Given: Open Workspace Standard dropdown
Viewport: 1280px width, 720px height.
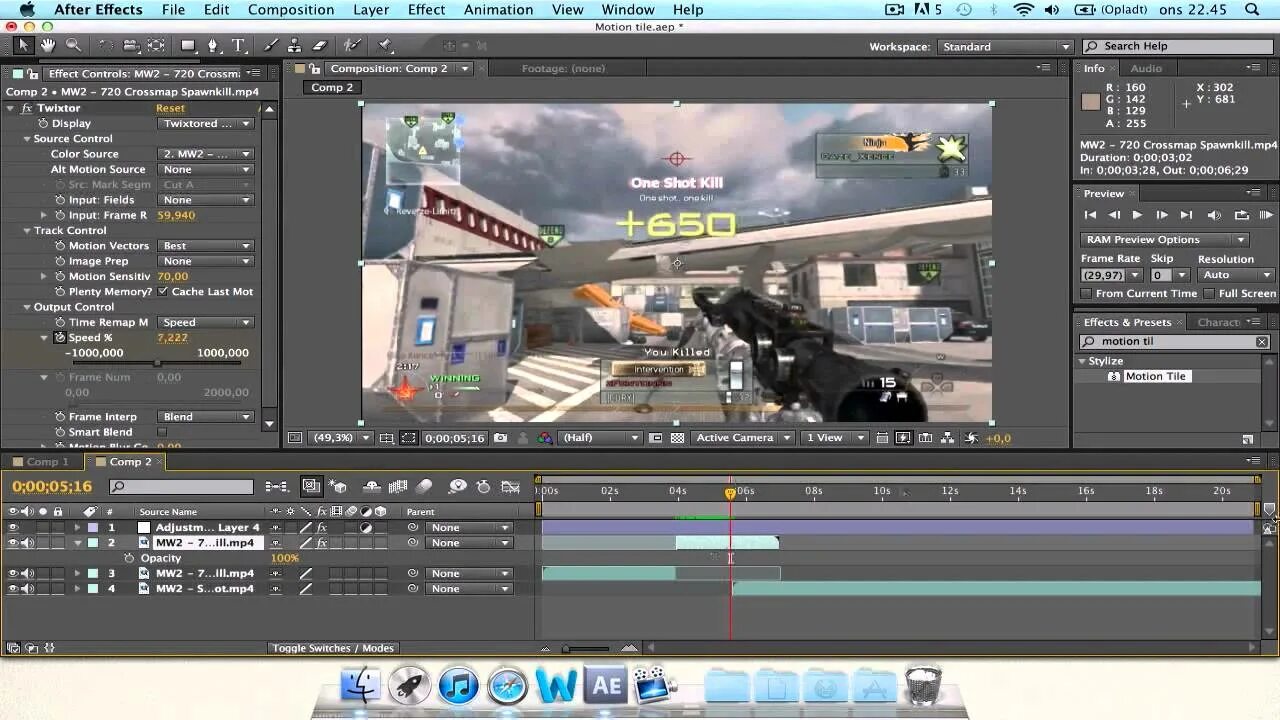Looking at the screenshot, I should click(x=1005, y=47).
